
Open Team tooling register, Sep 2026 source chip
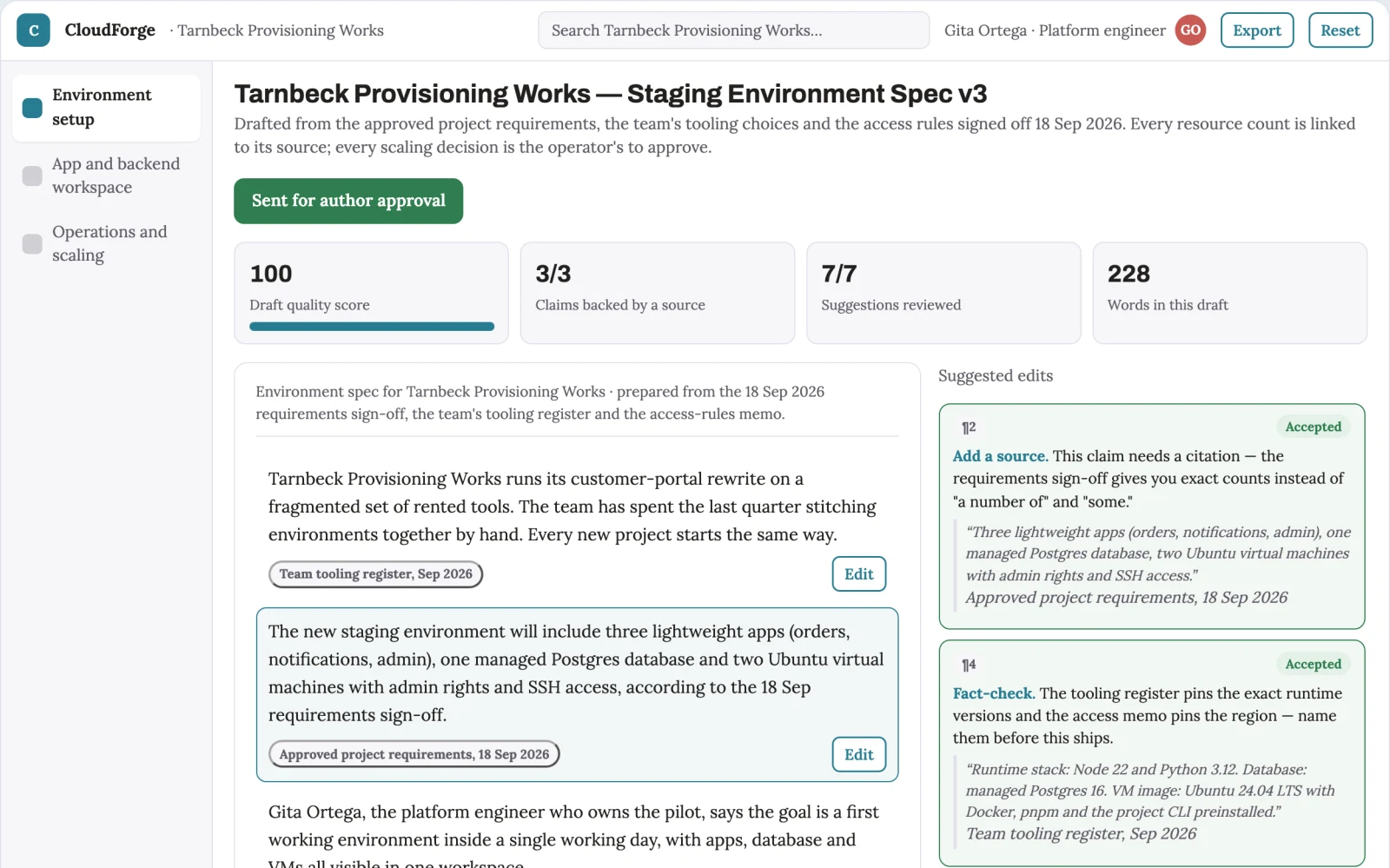[375, 573]
